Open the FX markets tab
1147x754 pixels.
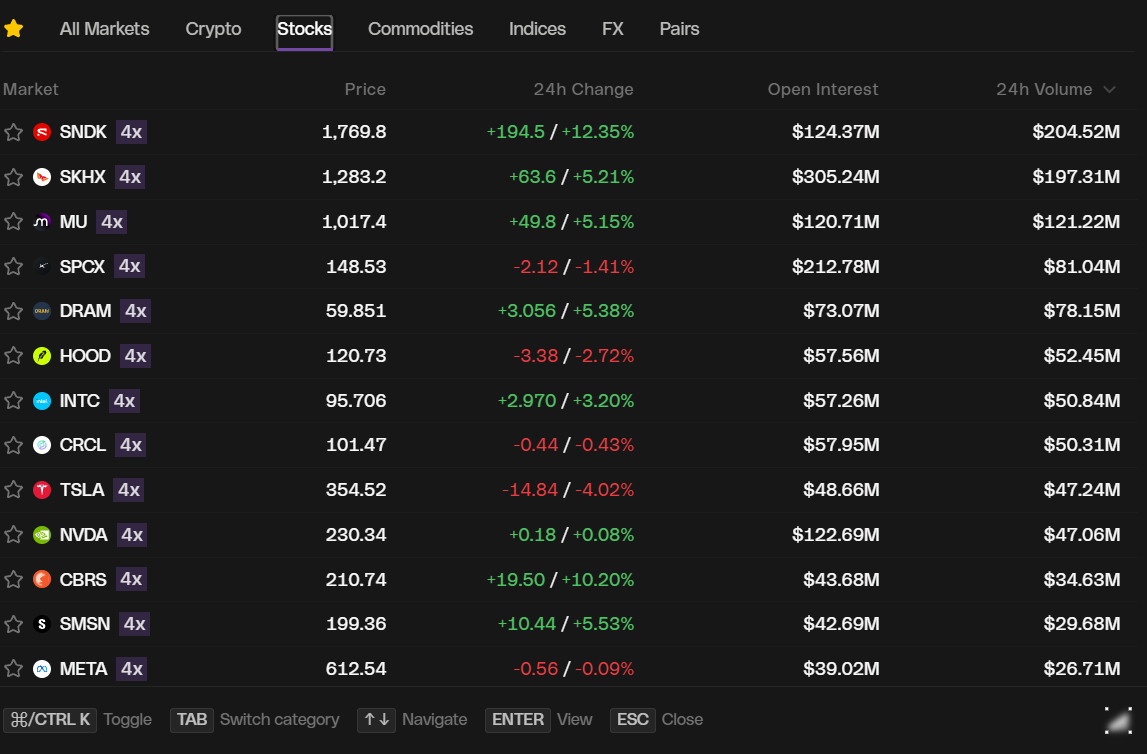point(613,29)
